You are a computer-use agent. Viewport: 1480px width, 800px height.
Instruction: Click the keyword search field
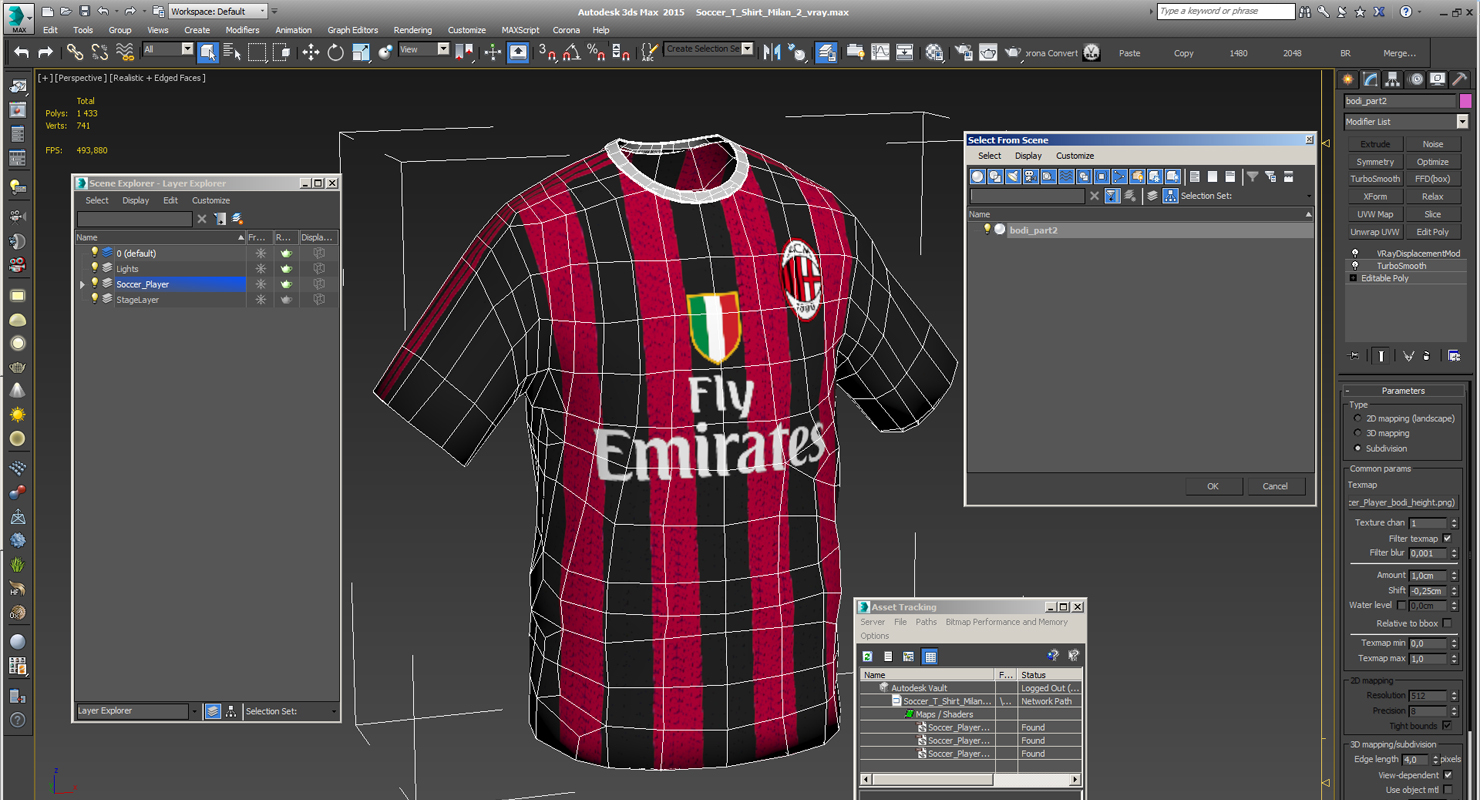coord(1225,11)
